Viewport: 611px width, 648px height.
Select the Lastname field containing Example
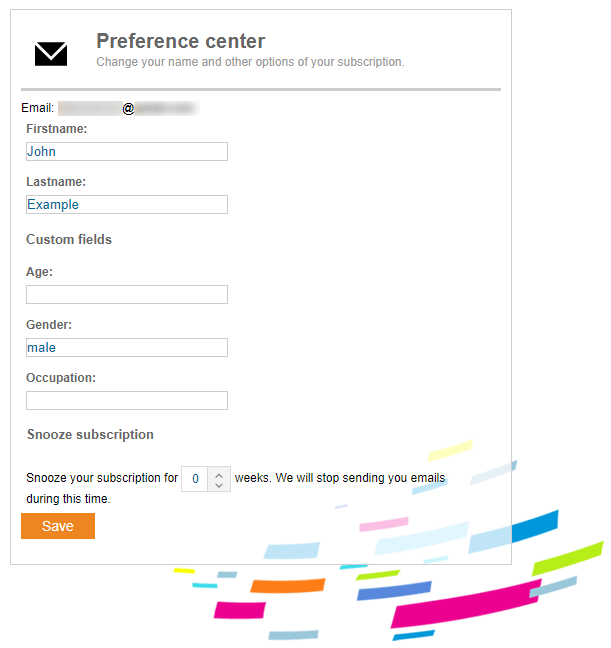tap(127, 205)
